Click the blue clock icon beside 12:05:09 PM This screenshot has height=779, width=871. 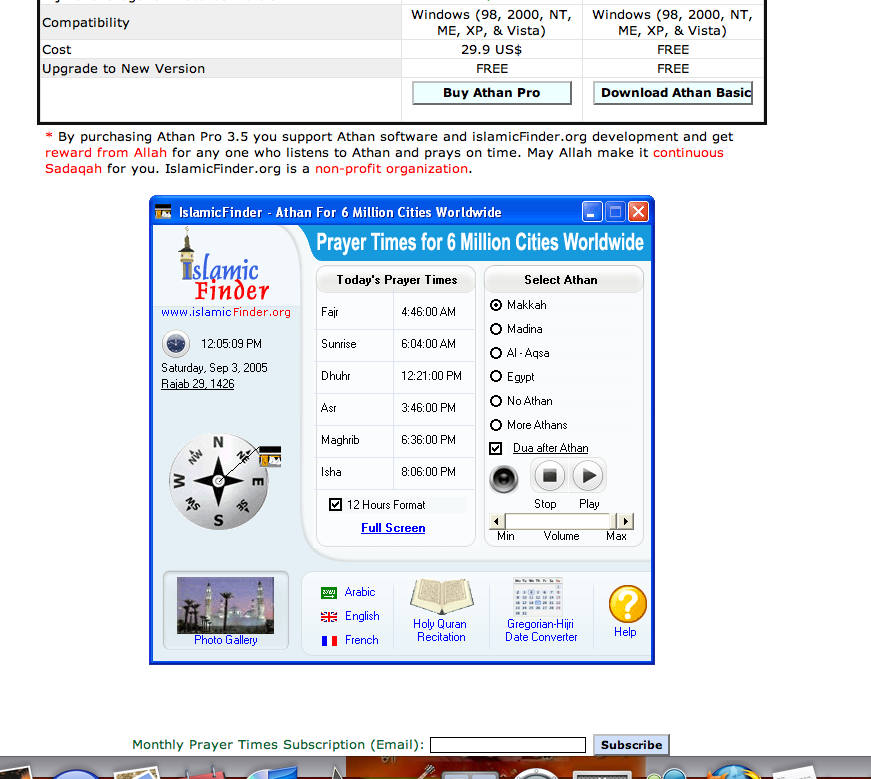(x=176, y=344)
